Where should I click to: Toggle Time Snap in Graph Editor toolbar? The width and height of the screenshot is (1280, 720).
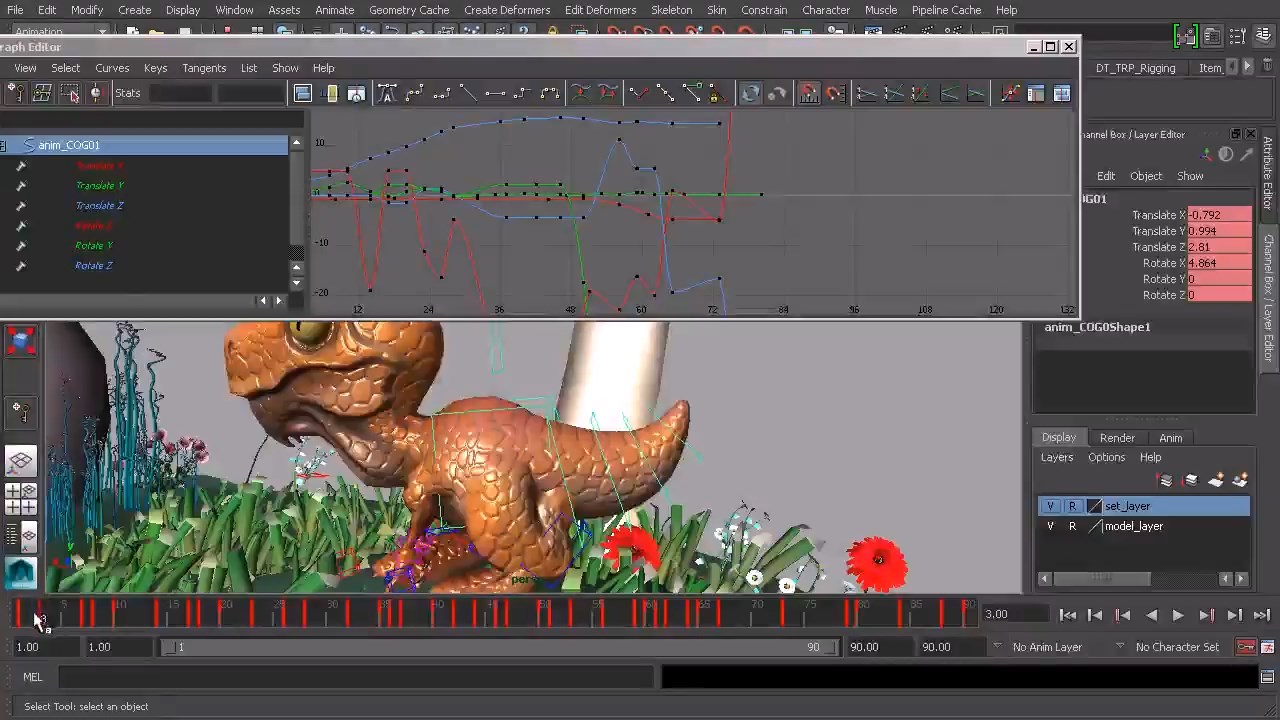(x=809, y=93)
